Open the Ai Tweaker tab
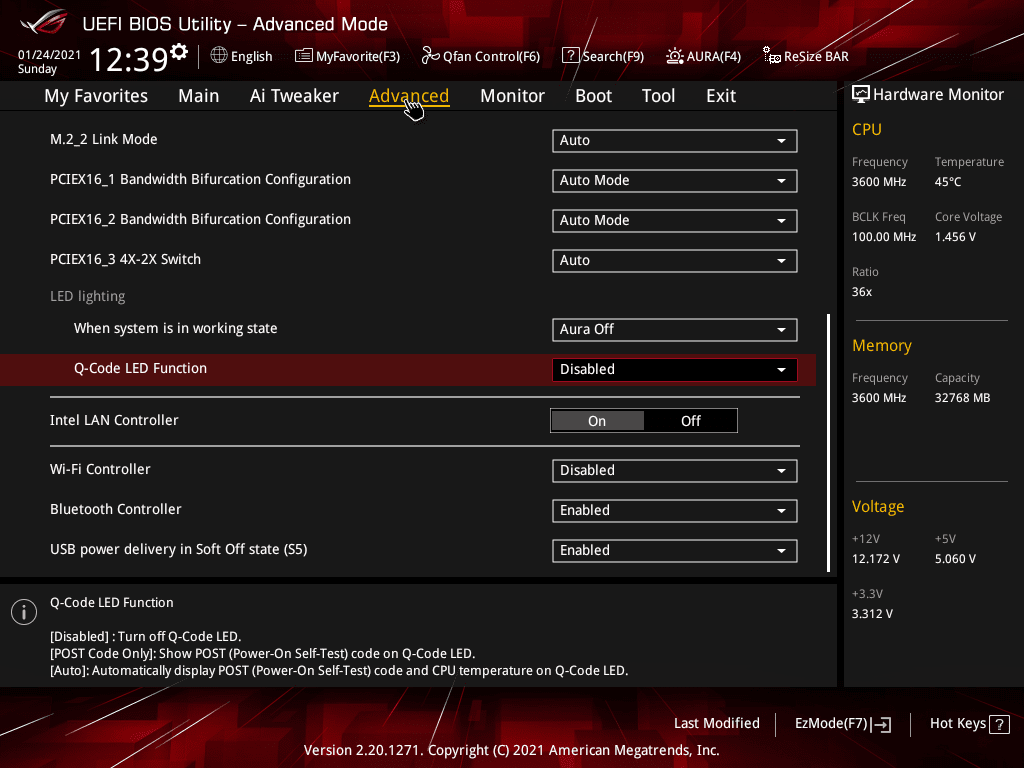The image size is (1024, 768). point(294,96)
